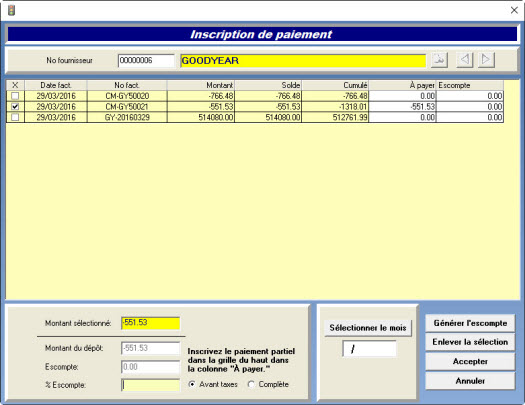Viewport: 525px width, 405px height.
Task: Click the Date fact. column header
Action: (x=56, y=85)
